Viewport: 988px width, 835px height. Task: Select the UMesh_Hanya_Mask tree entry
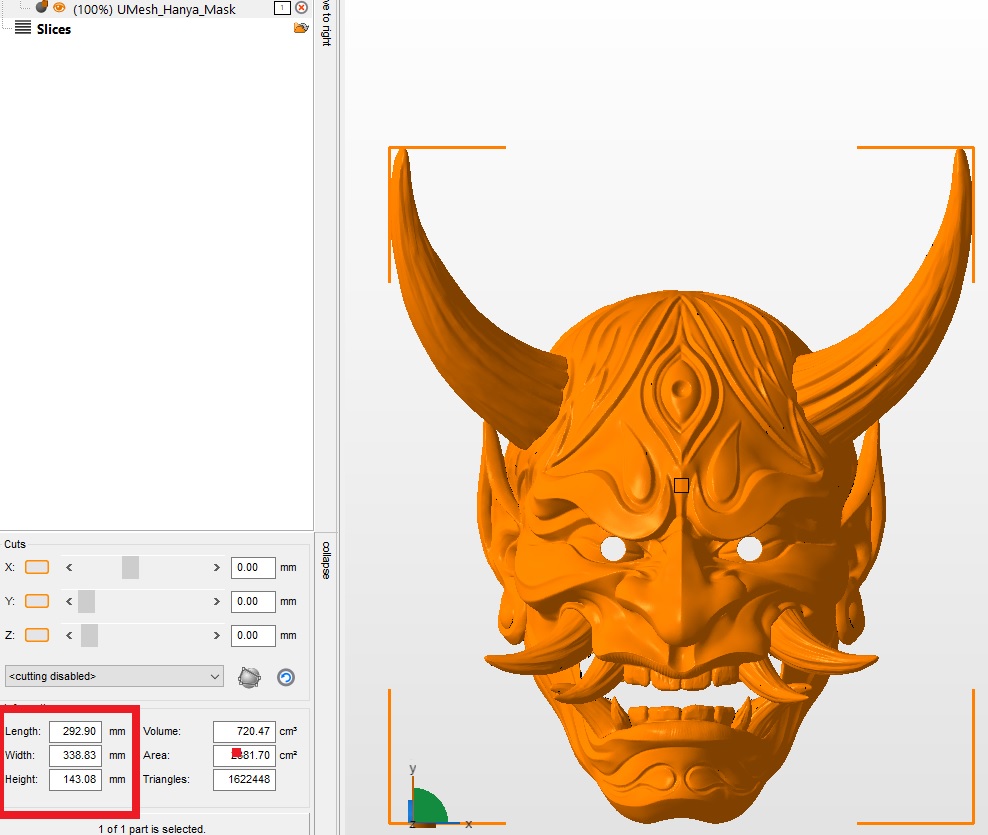pyautogui.click(x=154, y=9)
